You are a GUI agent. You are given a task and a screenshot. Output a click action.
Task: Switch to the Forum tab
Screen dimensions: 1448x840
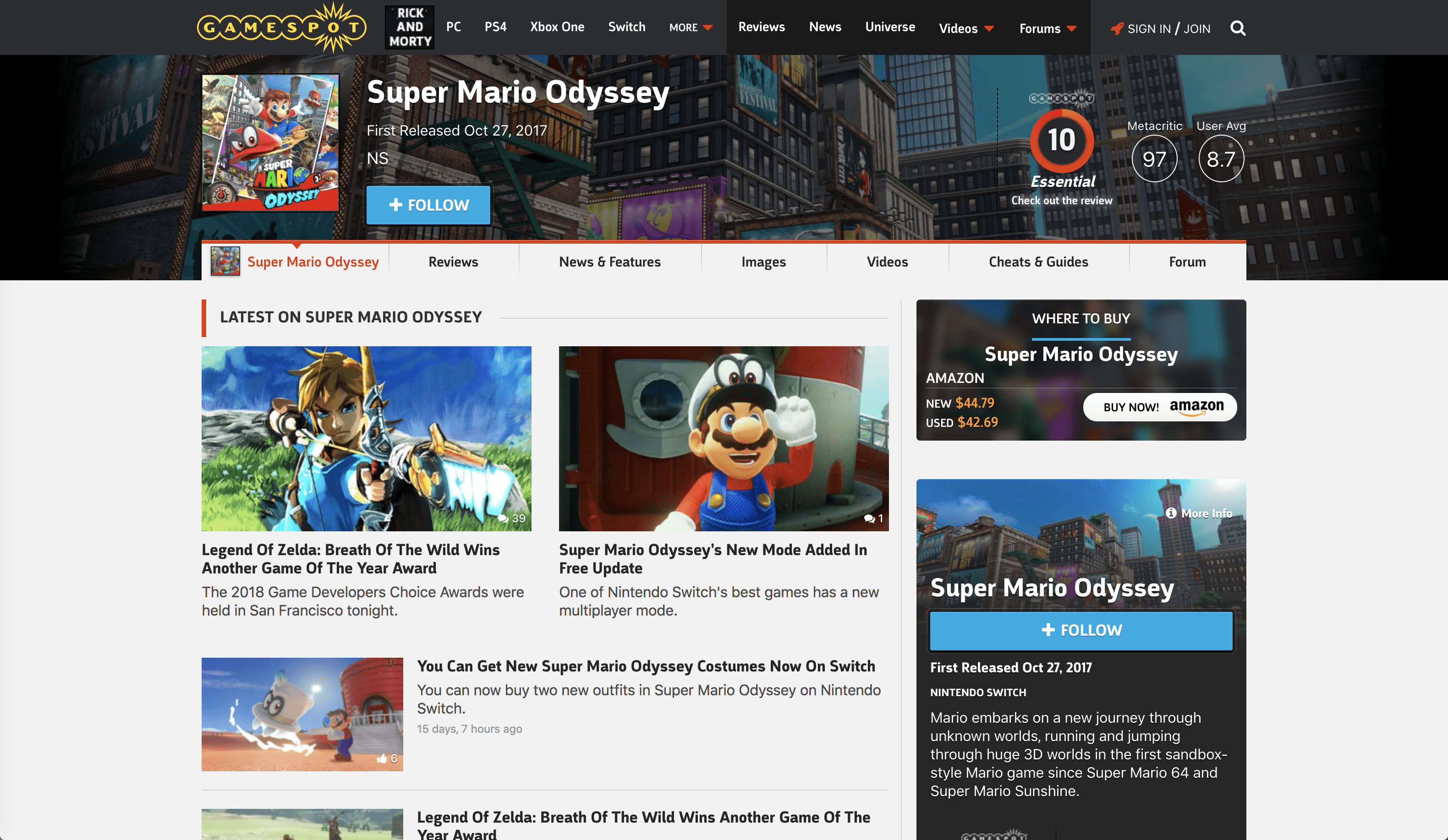[x=1187, y=261]
